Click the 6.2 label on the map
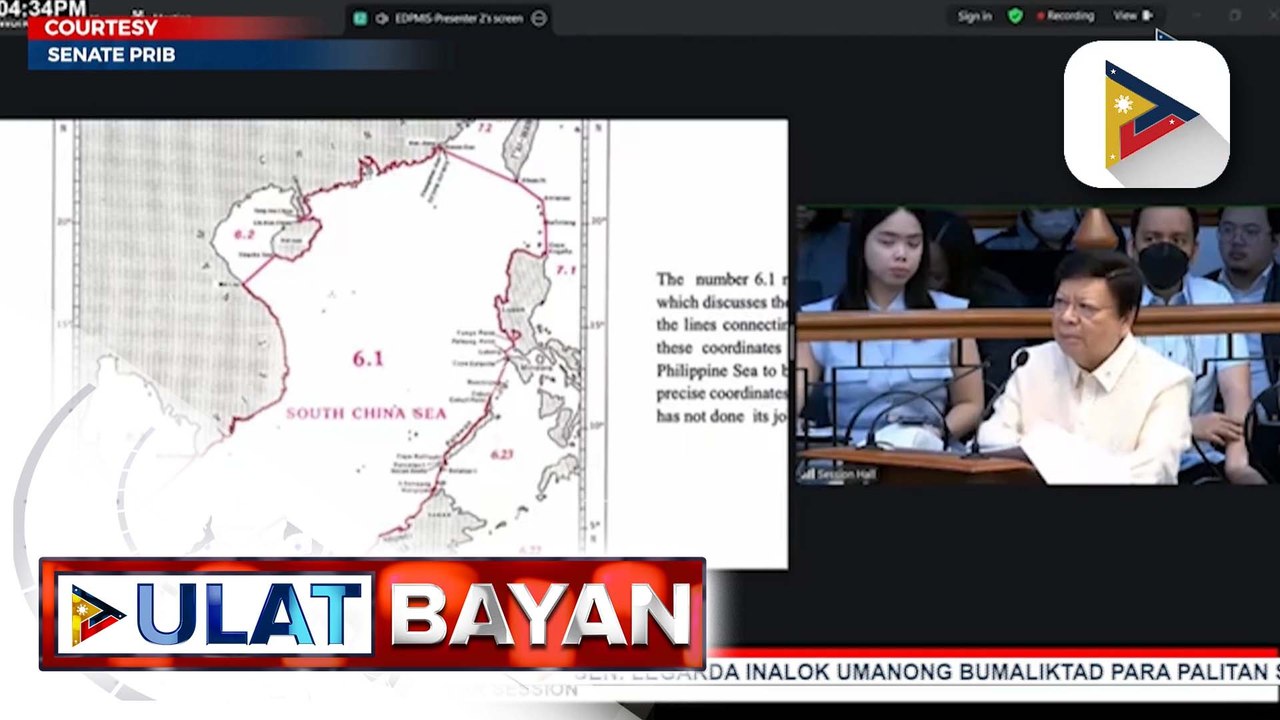1280x720 pixels. coord(244,234)
